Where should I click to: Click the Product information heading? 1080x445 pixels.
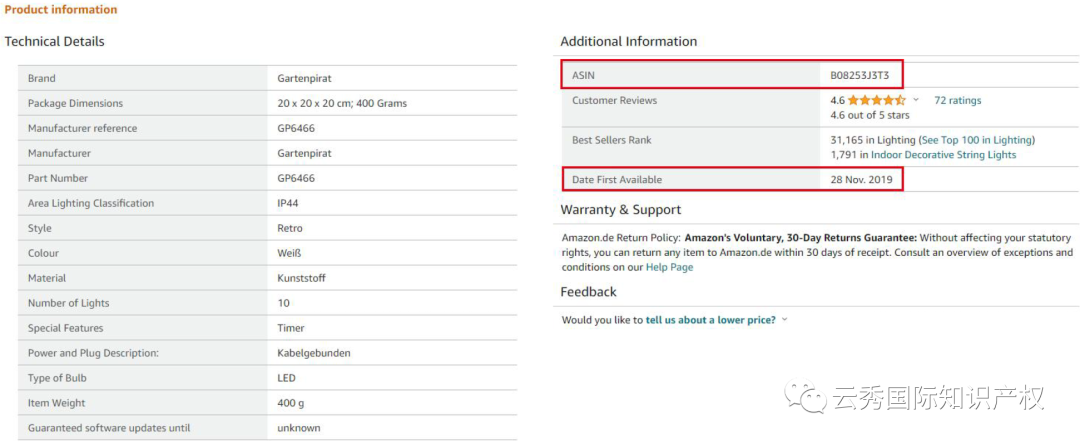coord(61,10)
